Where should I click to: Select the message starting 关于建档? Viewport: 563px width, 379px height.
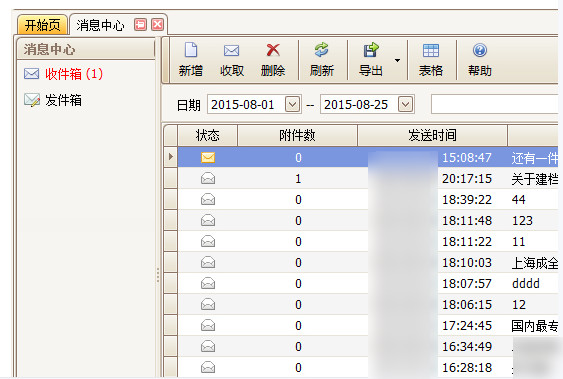535,179
